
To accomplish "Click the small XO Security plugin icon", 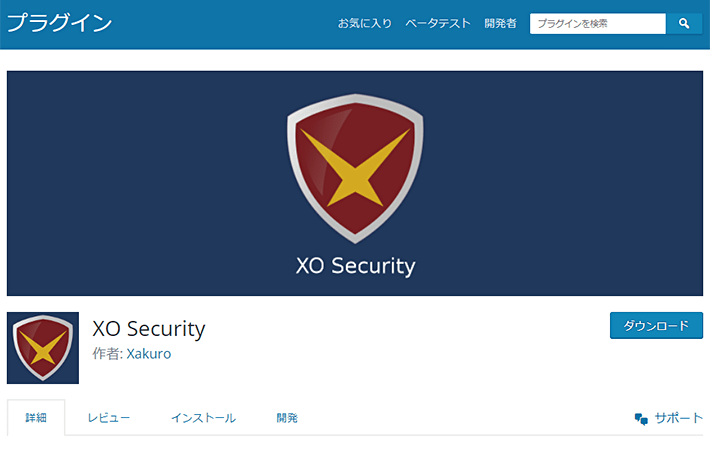I will click(43, 348).
